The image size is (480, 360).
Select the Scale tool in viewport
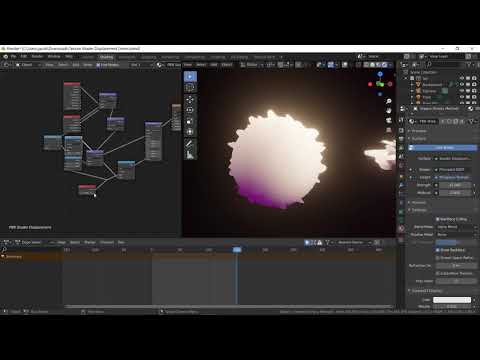(x=190, y=121)
